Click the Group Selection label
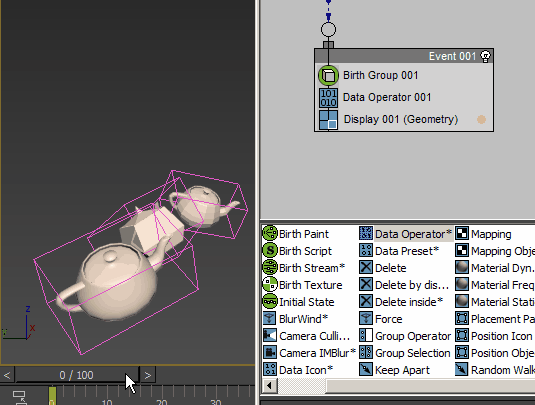Image resolution: width=535 pixels, height=405 pixels. click(413, 353)
